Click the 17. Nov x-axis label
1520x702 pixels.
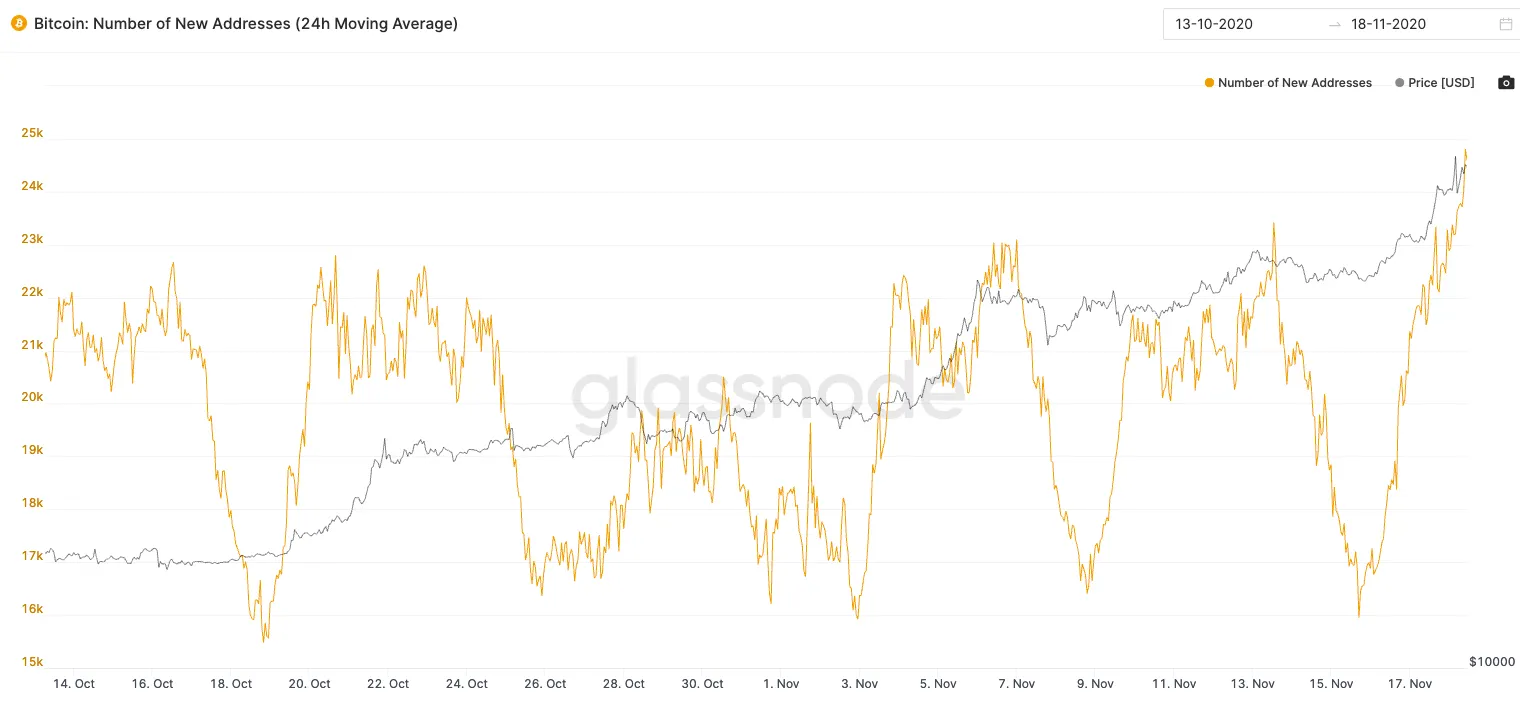pos(1410,684)
